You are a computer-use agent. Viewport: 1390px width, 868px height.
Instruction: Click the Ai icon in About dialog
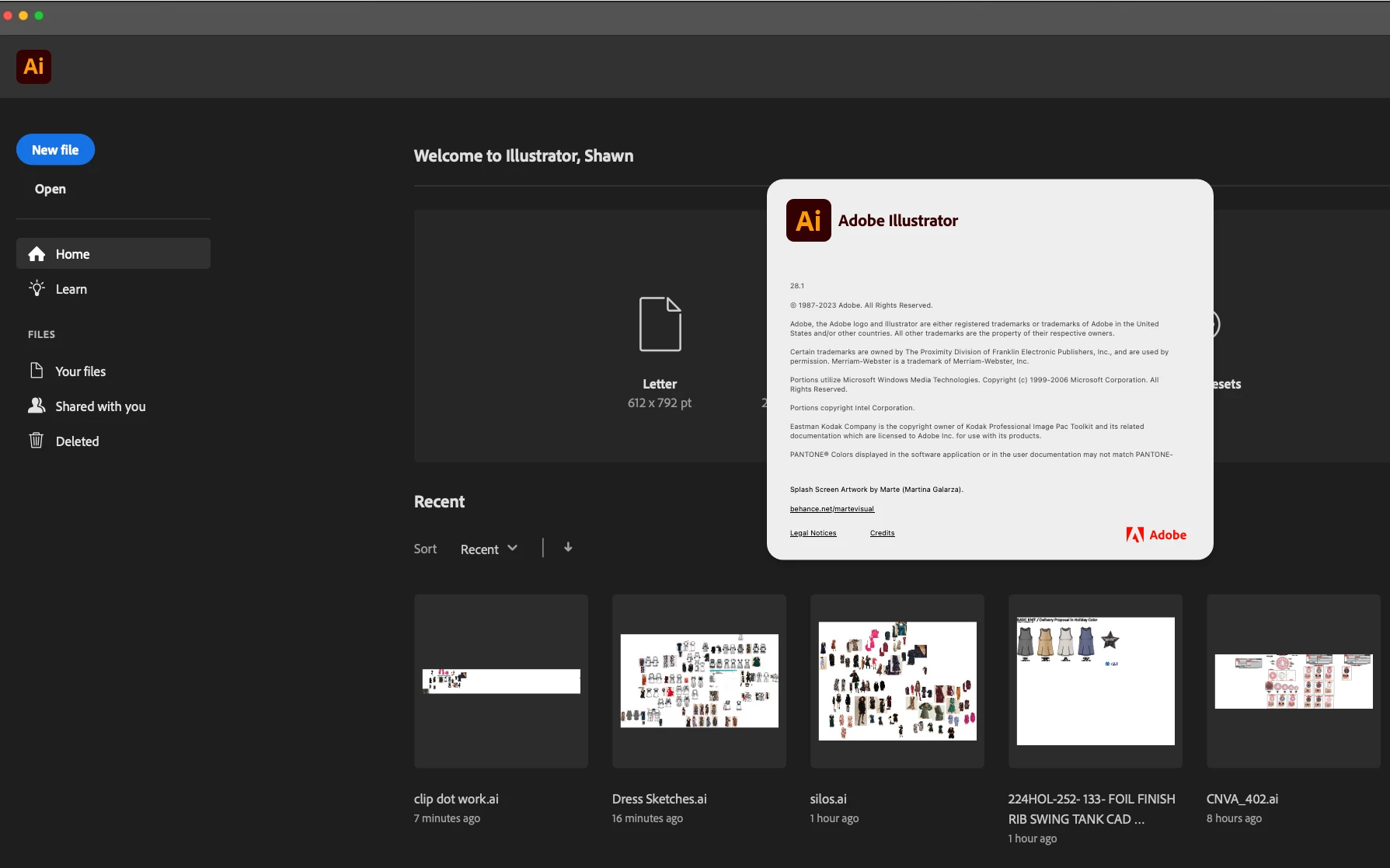(809, 221)
